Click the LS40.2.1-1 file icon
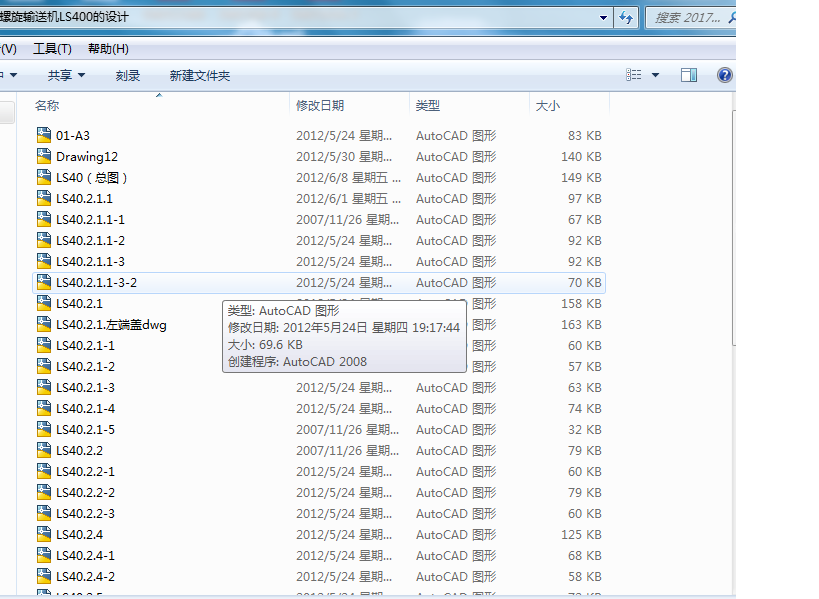This screenshot has height=599, width=819. [x=44, y=345]
